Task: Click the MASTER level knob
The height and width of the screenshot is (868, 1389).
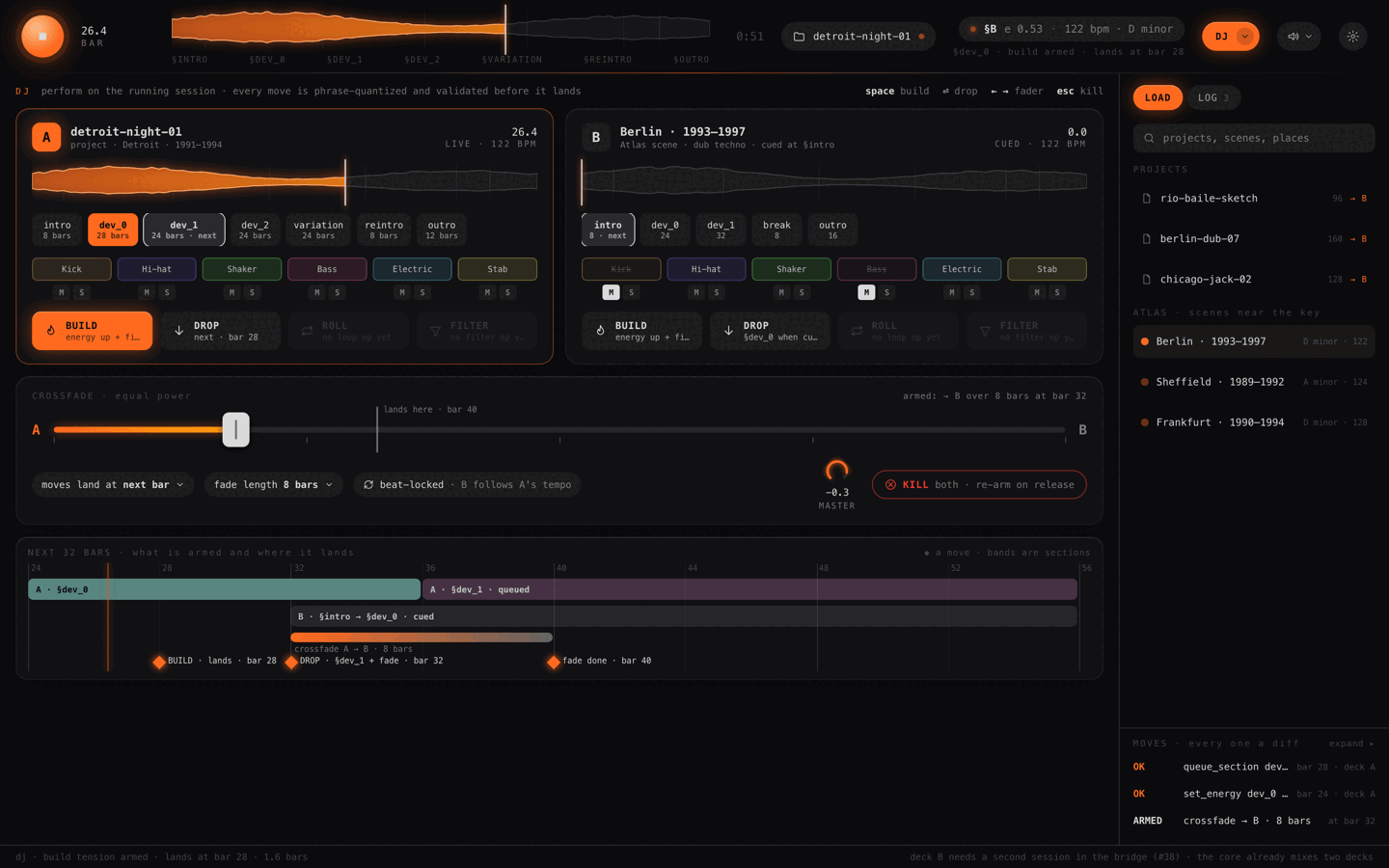Action: click(836, 472)
